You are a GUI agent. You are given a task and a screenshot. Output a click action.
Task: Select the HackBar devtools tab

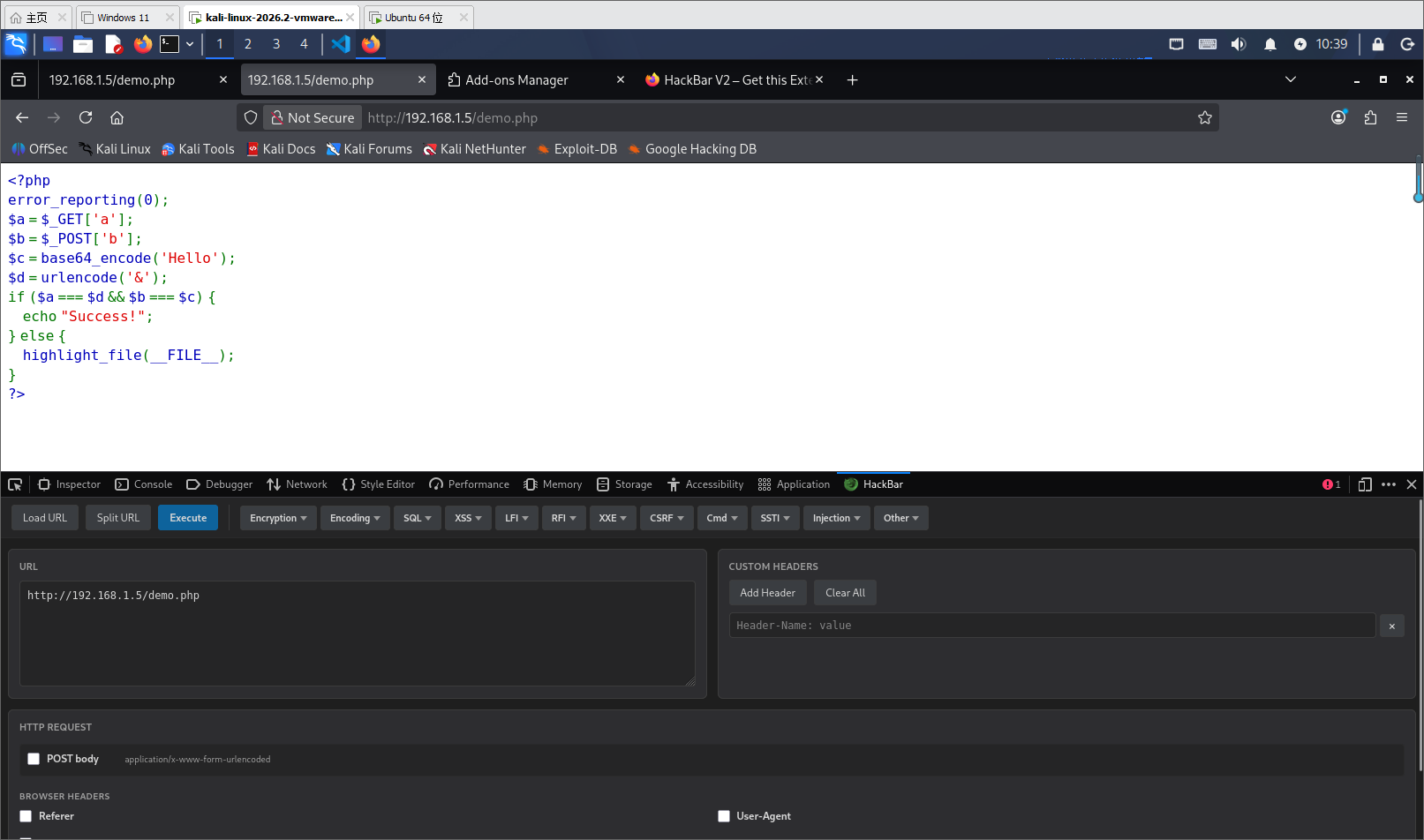coord(874,484)
